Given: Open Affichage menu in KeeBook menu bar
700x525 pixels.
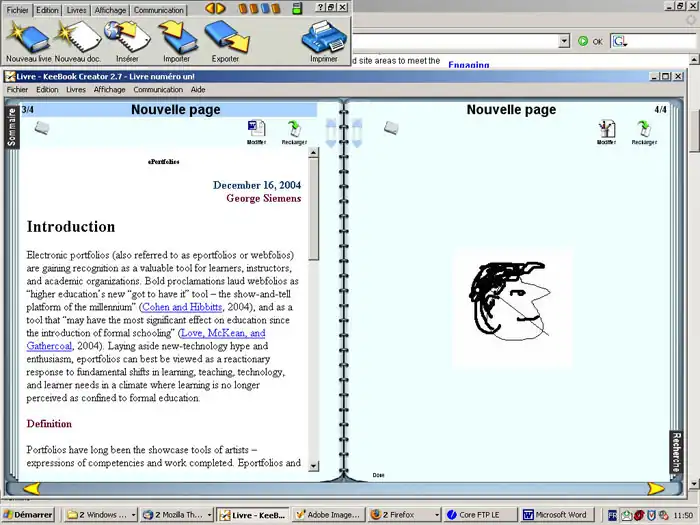Looking at the screenshot, I should [109, 90].
